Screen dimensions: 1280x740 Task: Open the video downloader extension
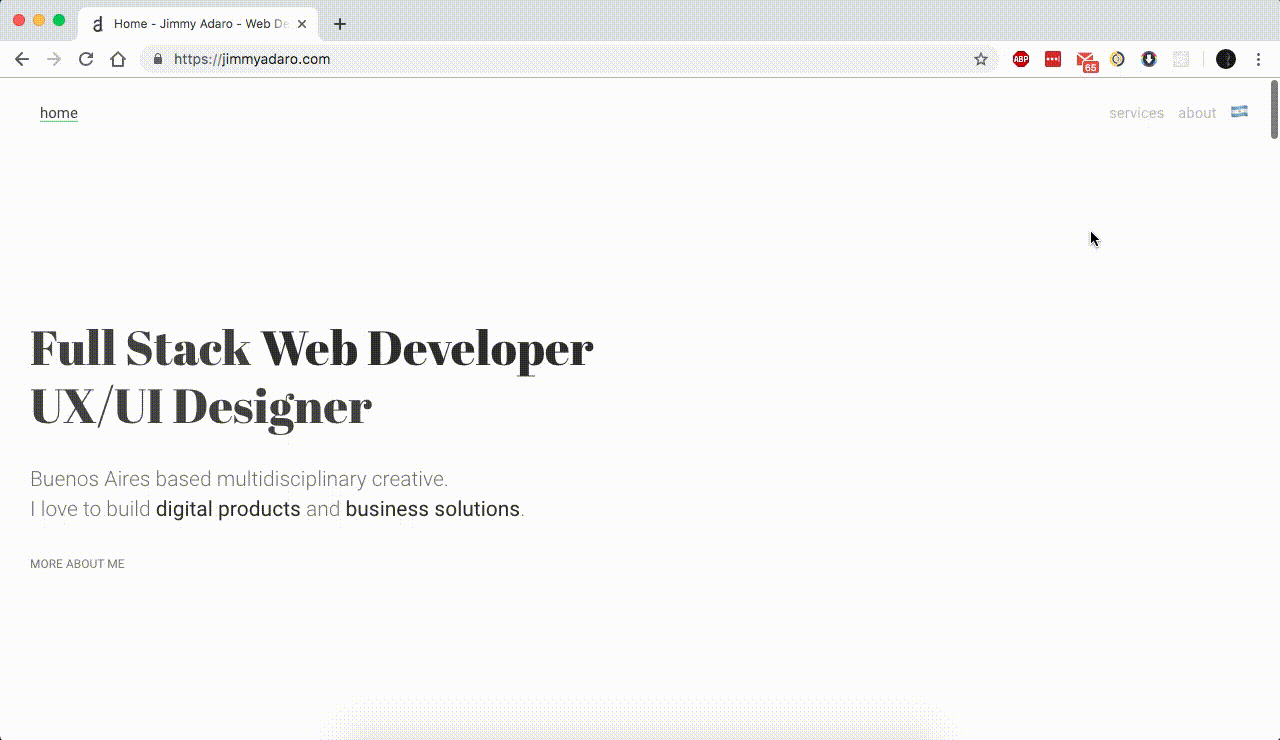point(1148,59)
